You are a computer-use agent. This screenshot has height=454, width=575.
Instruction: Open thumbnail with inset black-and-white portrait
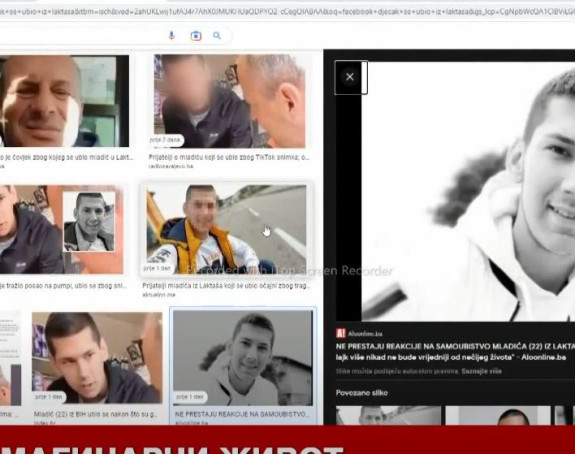click(x=62, y=229)
